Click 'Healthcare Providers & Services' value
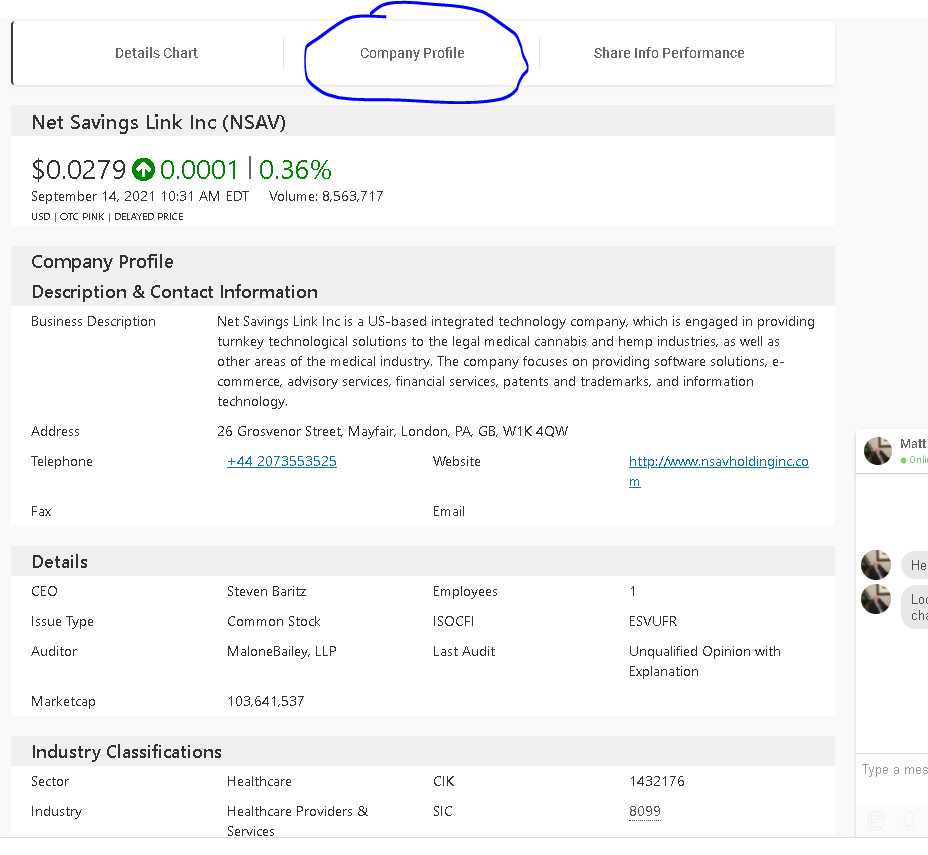The width and height of the screenshot is (928, 855). [297, 821]
